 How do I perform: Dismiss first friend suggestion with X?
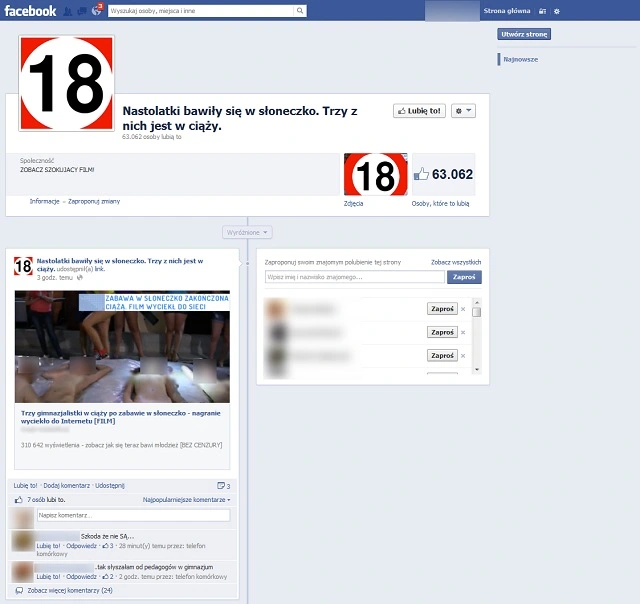pyautogui.click(x=462, y=309)
